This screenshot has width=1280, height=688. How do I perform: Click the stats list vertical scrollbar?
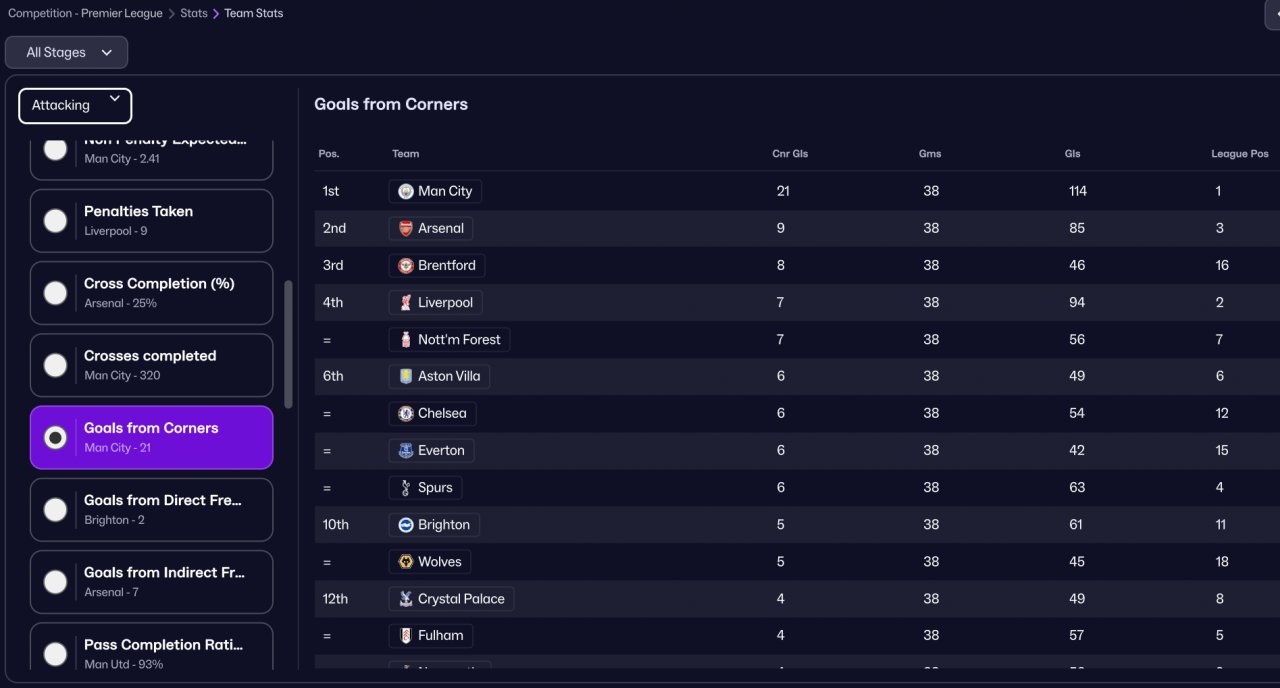point(288,343)
